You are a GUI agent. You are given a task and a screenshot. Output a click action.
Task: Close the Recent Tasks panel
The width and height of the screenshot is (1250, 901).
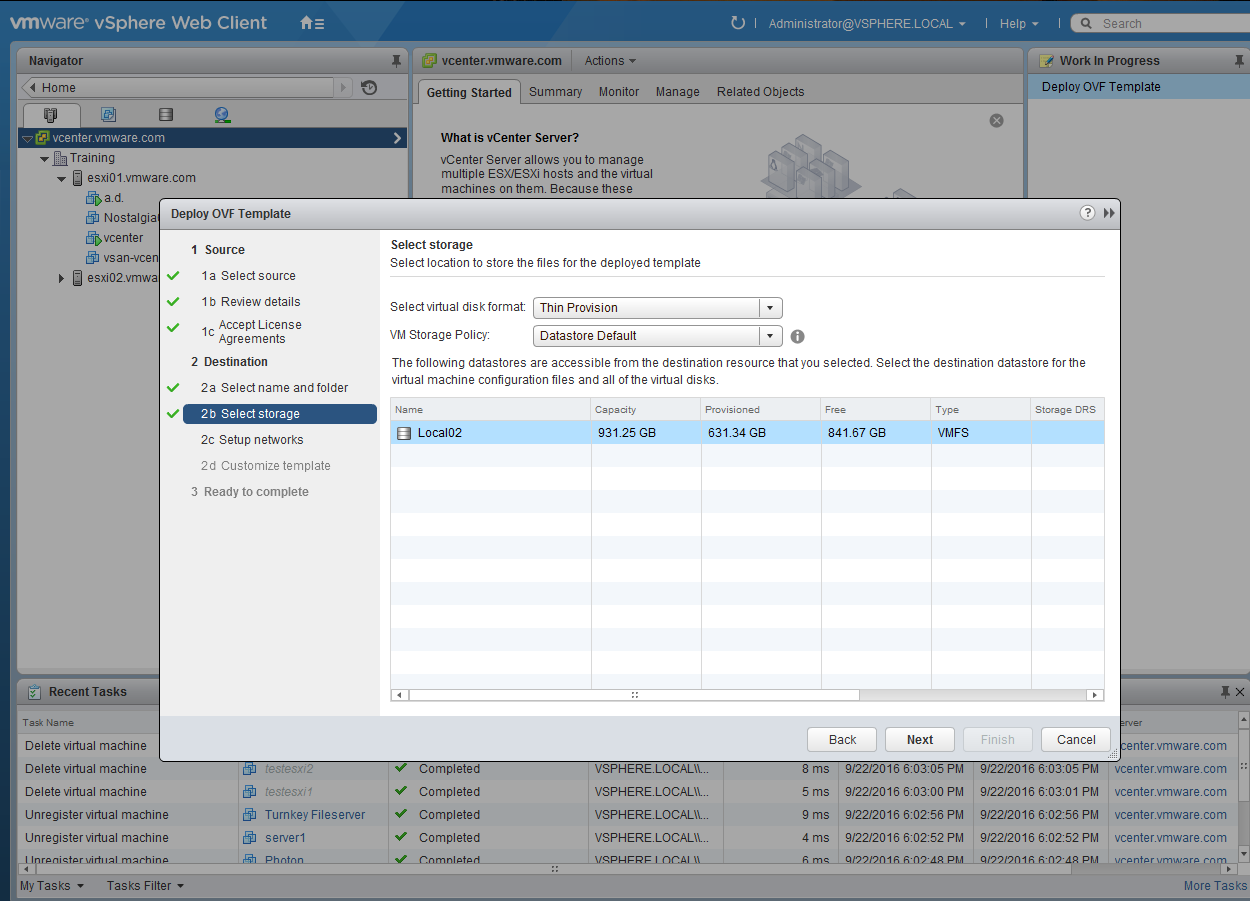click(1241, 692)
